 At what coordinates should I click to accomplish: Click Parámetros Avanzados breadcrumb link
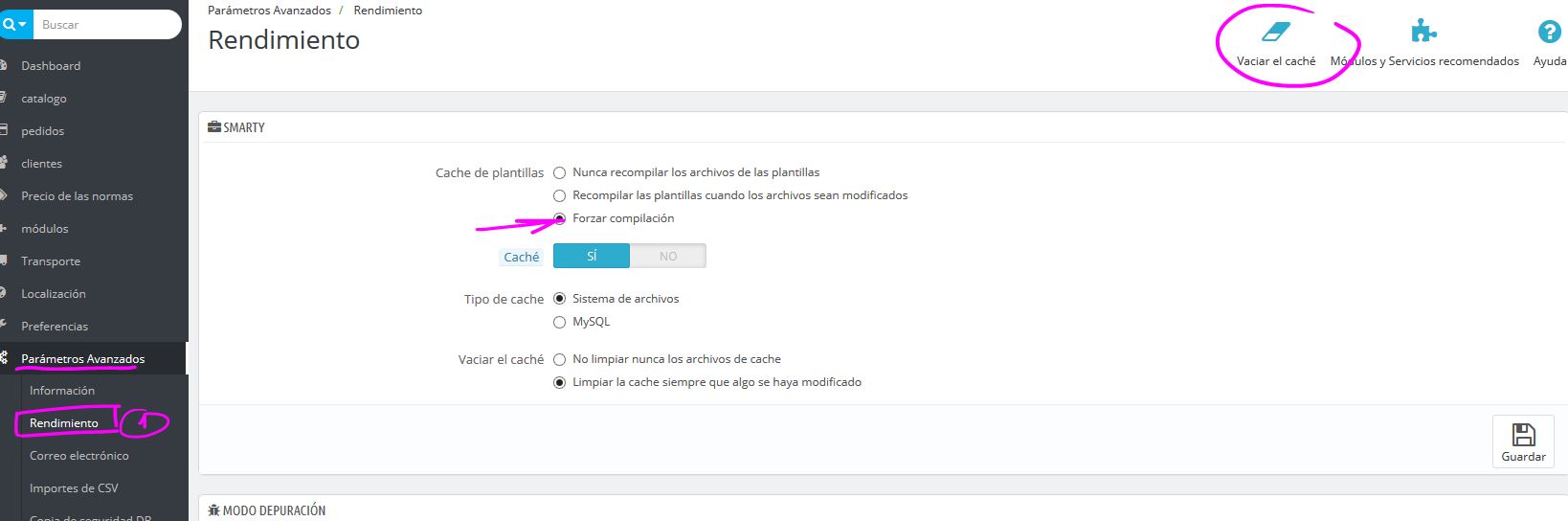tap(269, 11)
